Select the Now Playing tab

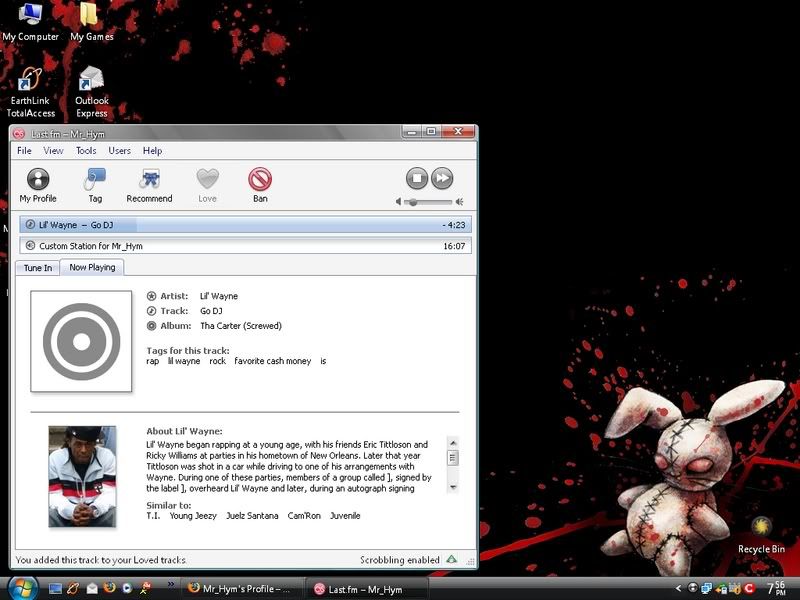point(92,268)
